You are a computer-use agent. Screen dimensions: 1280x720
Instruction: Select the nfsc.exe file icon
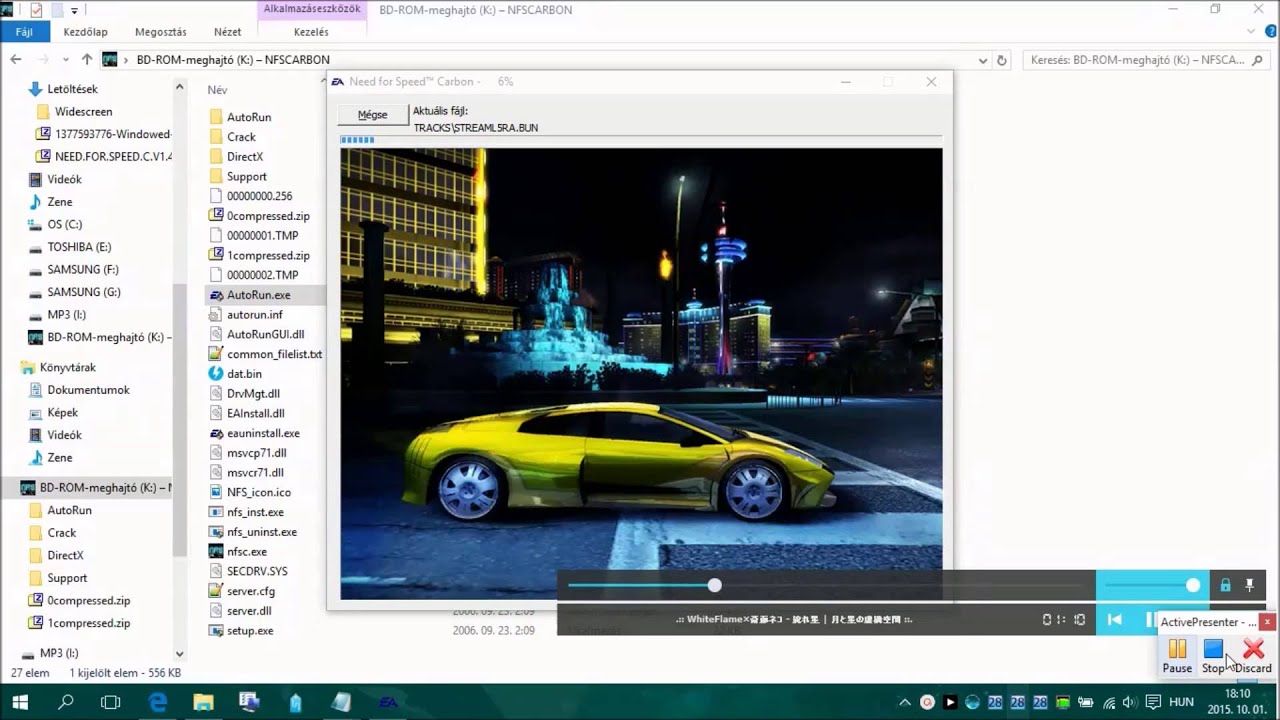[215, 551]
